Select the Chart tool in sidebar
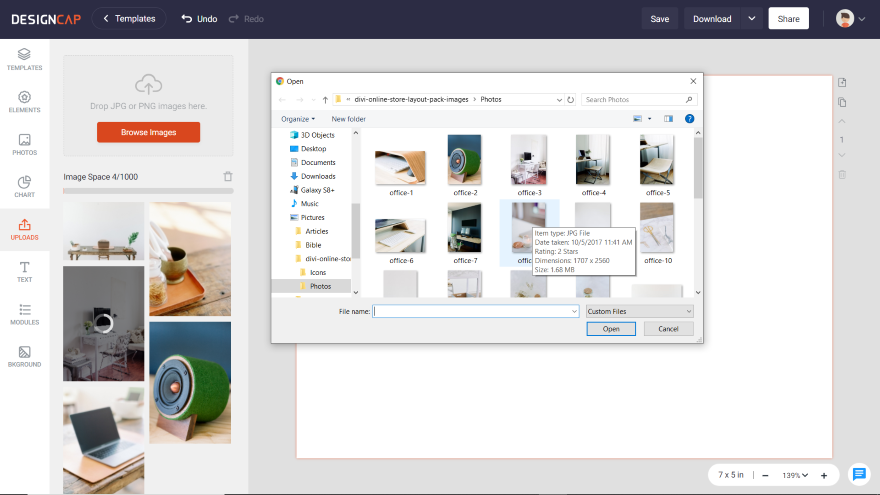Viewport: 880px width, 495px height. coord(24,187)
